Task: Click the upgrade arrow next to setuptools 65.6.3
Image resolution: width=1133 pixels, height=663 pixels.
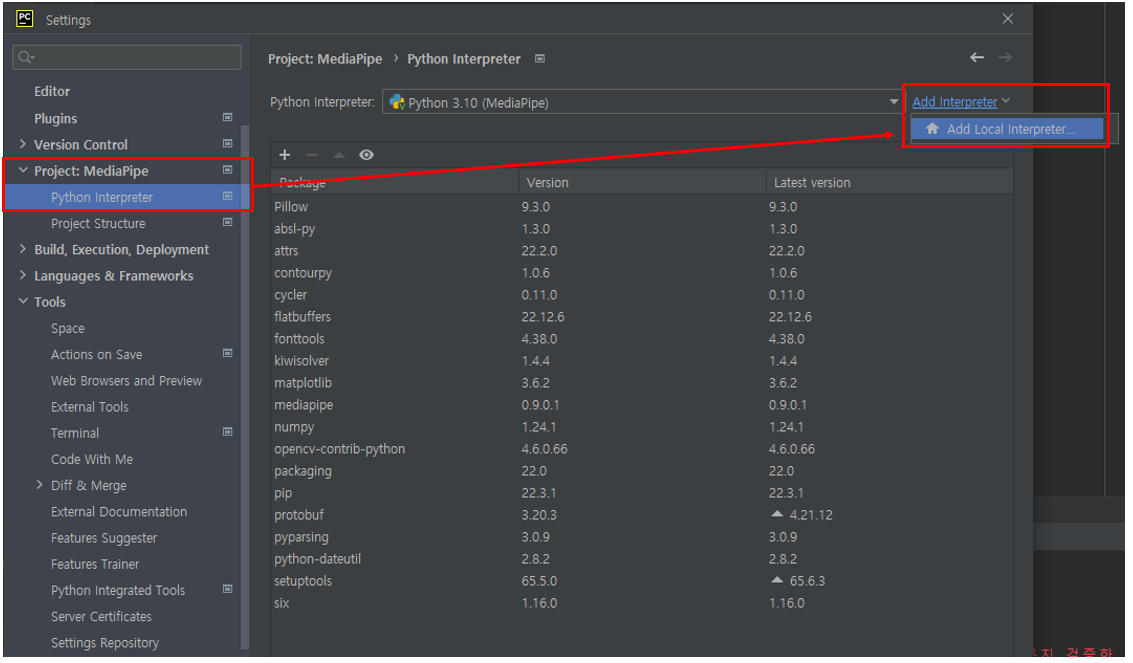Action: click(x=777, y=580)
